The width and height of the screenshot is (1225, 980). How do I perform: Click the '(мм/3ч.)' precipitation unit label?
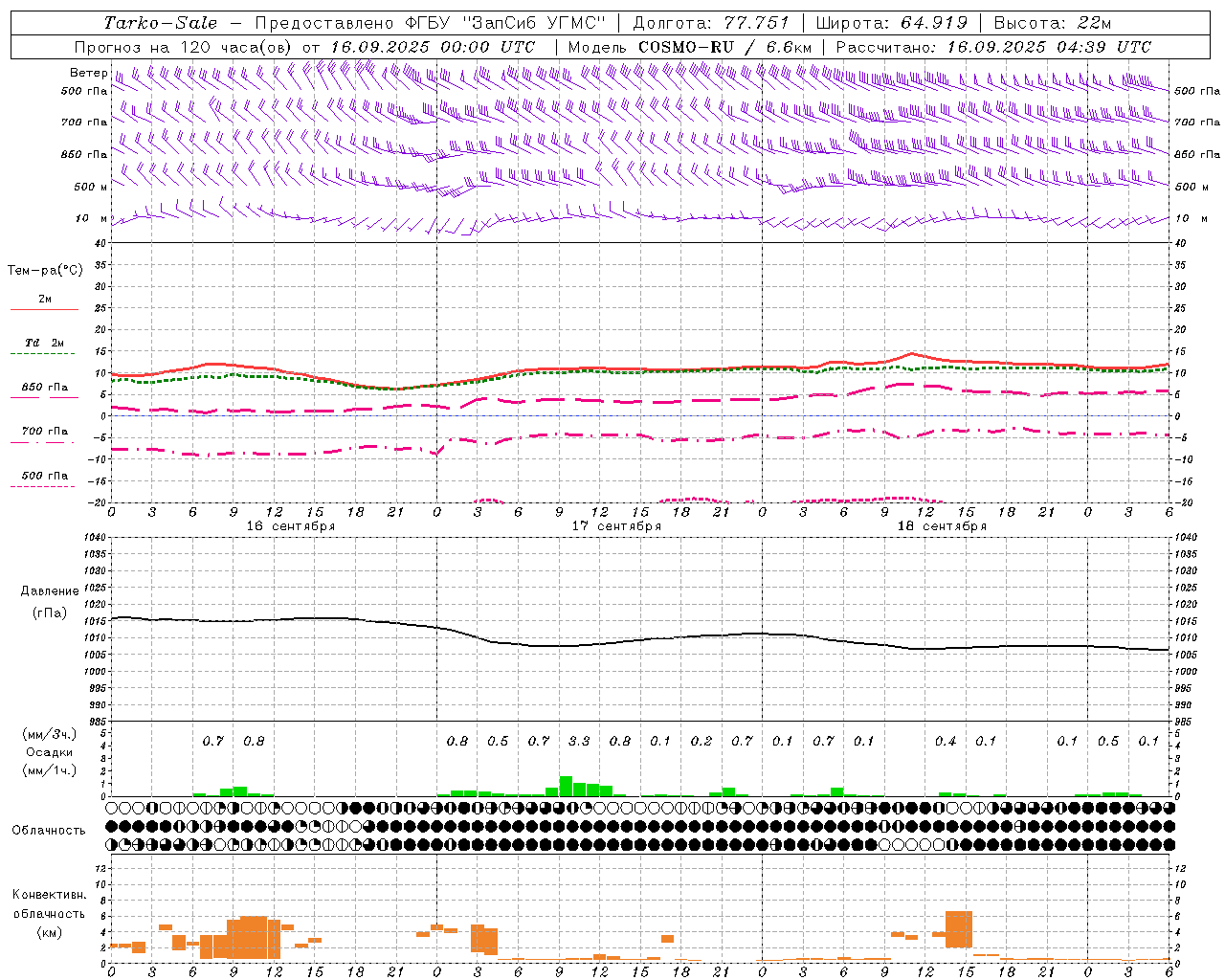click(49, 734)
